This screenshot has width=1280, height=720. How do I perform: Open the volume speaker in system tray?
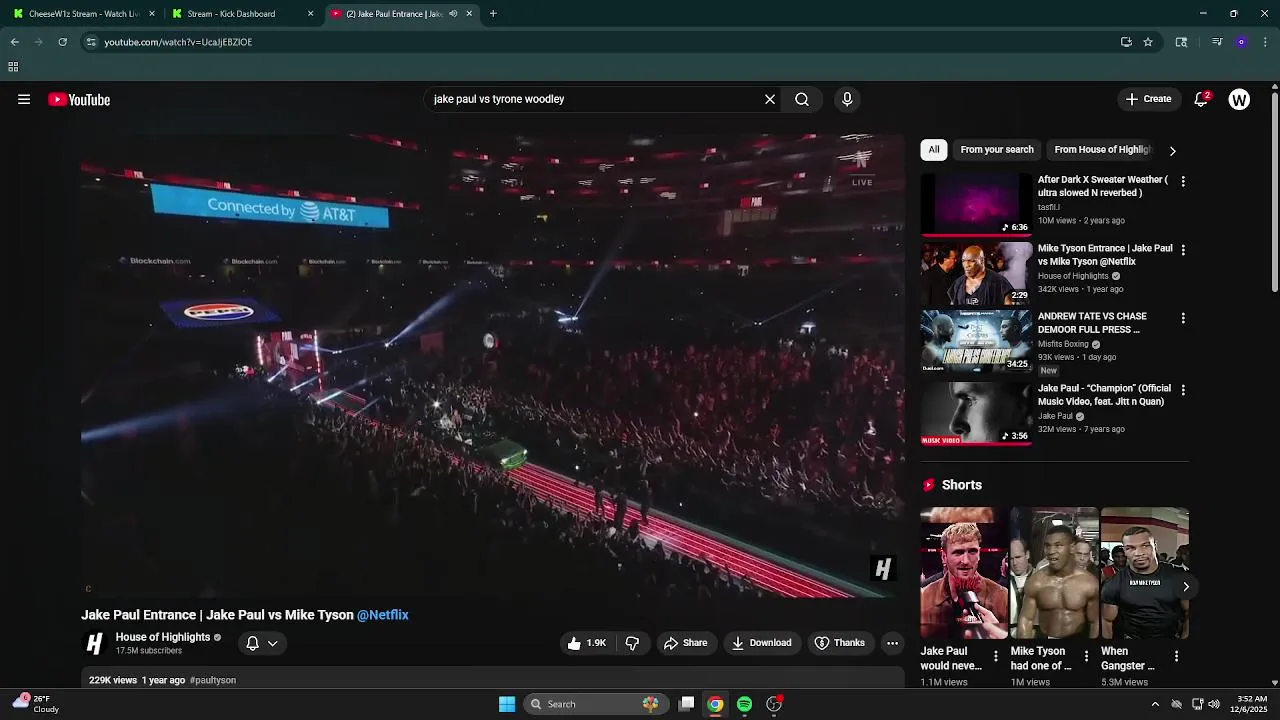click(x=1214, y=704)
